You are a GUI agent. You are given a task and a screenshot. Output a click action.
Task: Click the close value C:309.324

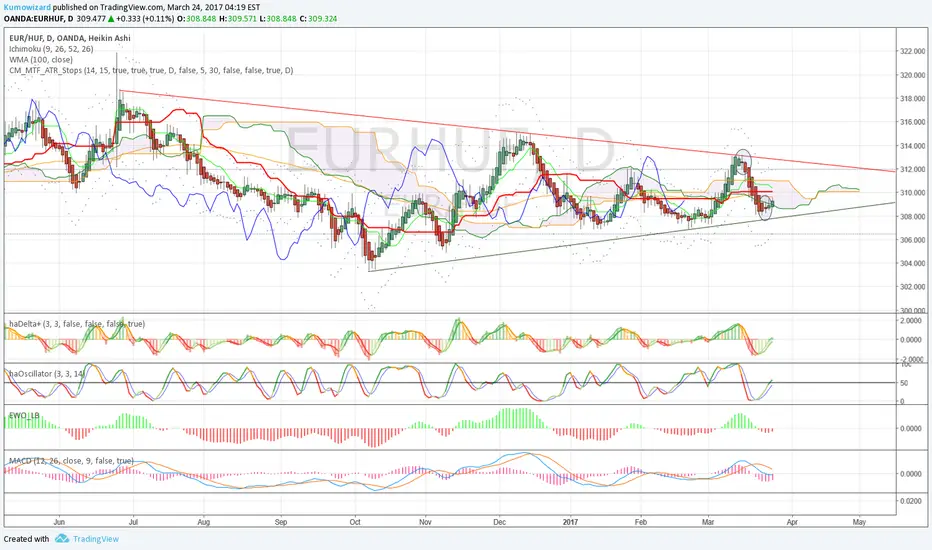coord(318,18)
